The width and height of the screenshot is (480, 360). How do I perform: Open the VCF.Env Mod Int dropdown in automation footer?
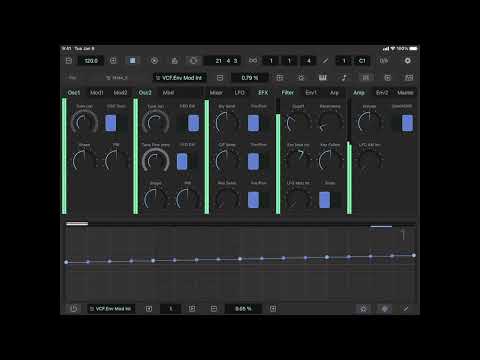click(111, 309)
